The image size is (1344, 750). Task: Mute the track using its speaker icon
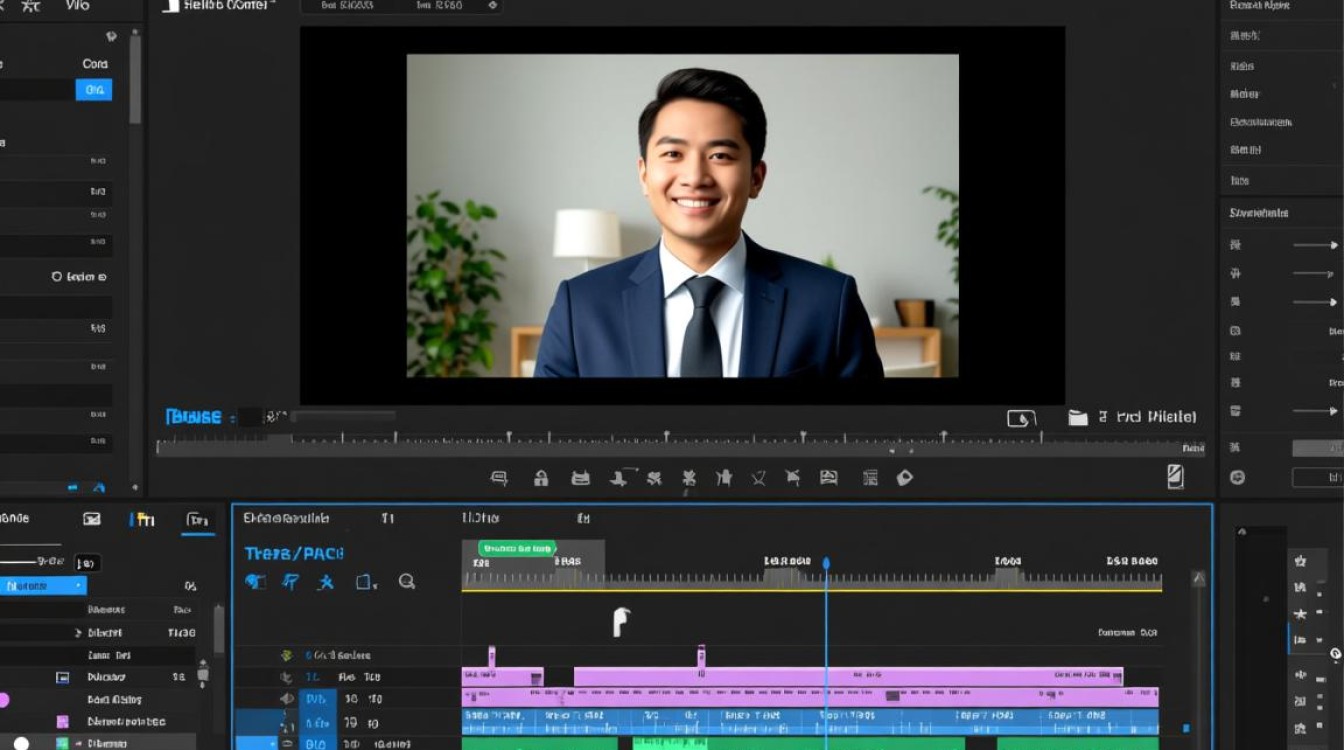(x=287, y=699)
